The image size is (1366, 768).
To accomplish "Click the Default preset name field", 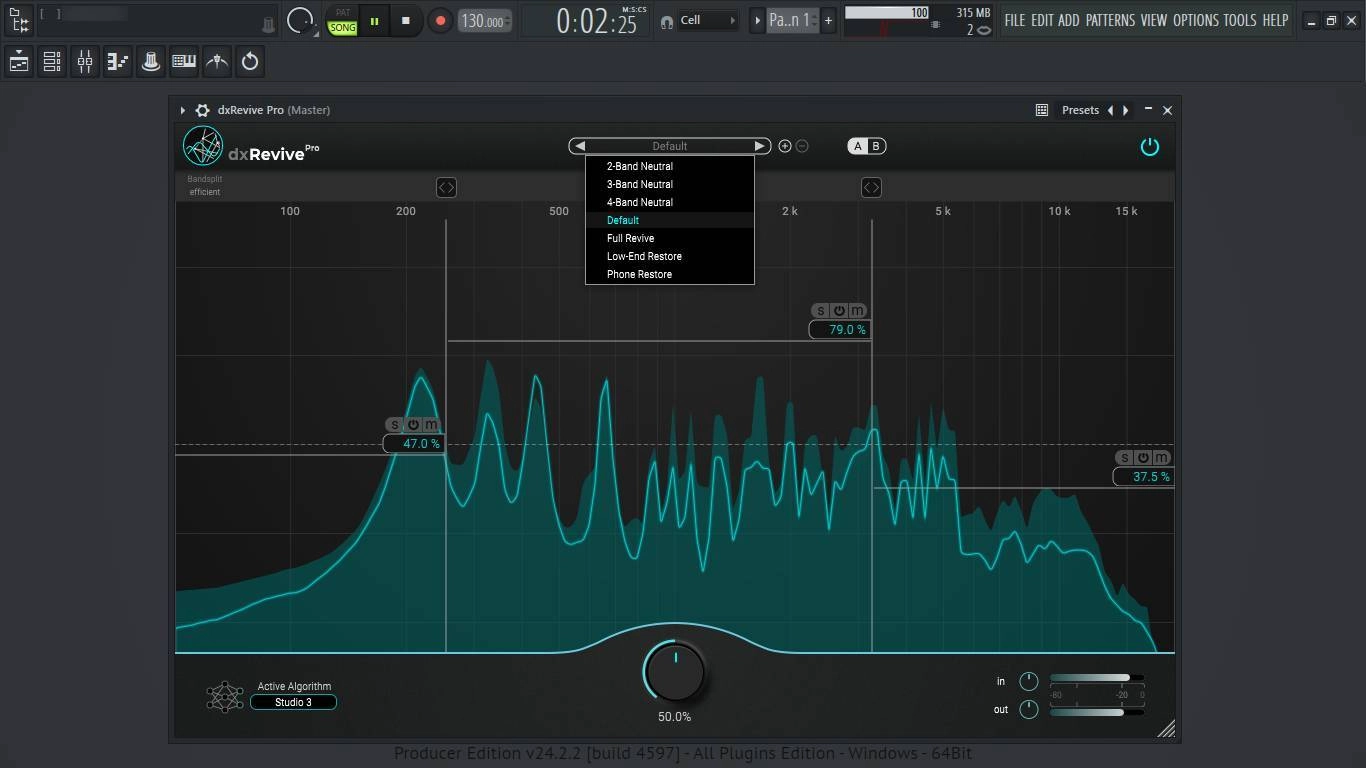I will click(x=670, y=146).
